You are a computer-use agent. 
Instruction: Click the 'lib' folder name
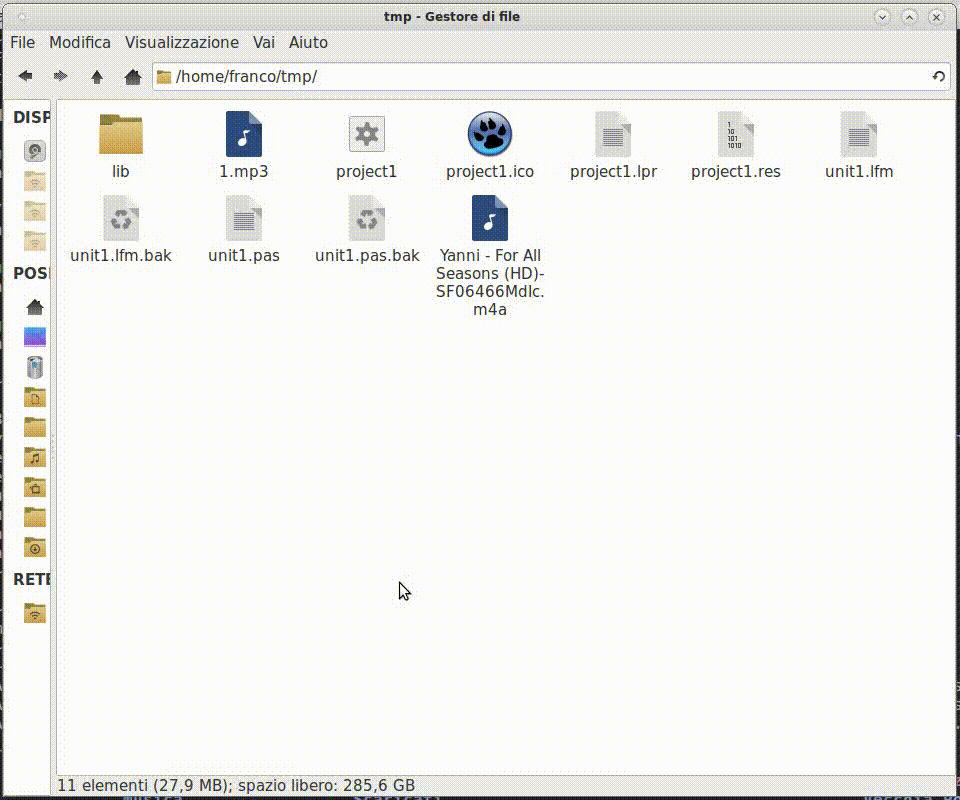[x=121, y=171]
